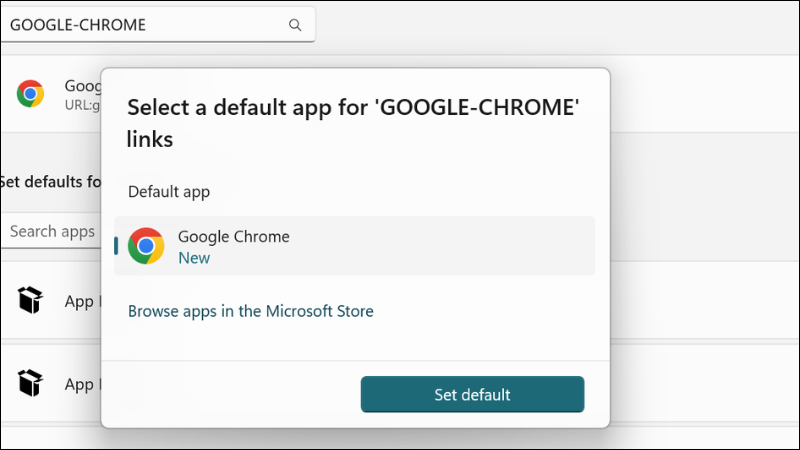This screenshot has width=800, height=450.
Task: Select the bottom App label next to box icon
Action: [82, 384]
